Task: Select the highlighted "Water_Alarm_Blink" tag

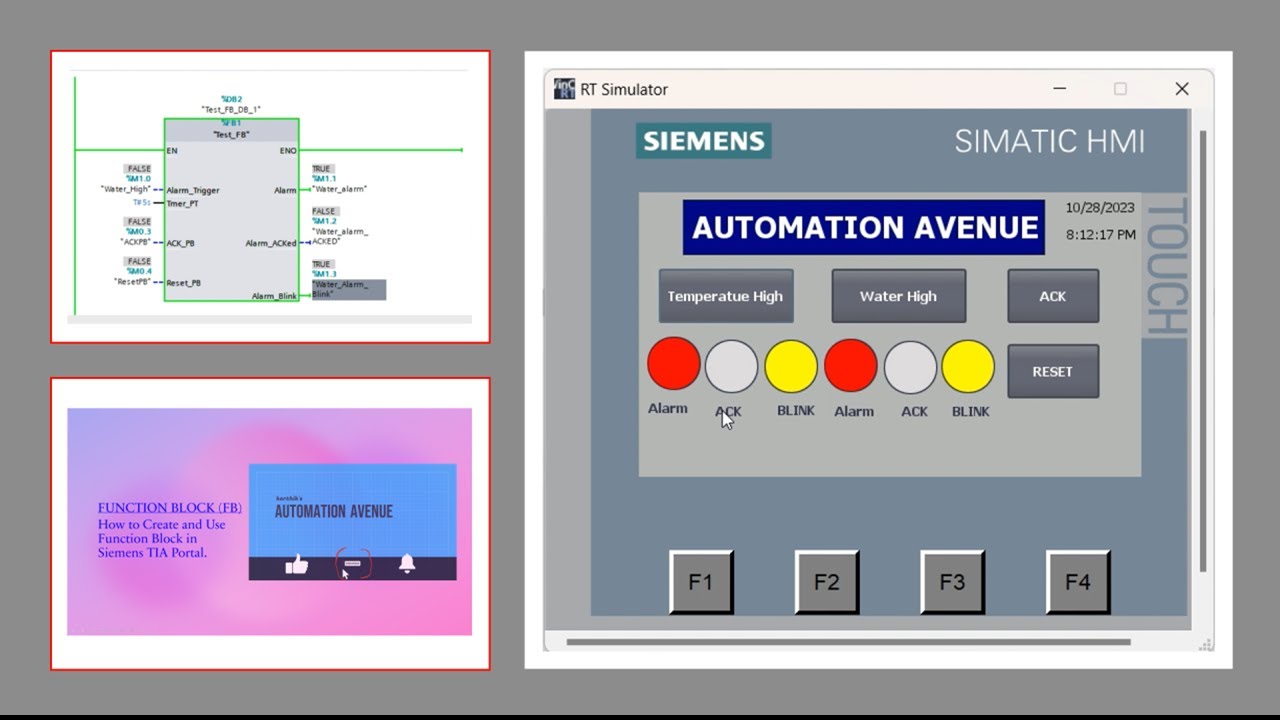Action: [348, 289]
